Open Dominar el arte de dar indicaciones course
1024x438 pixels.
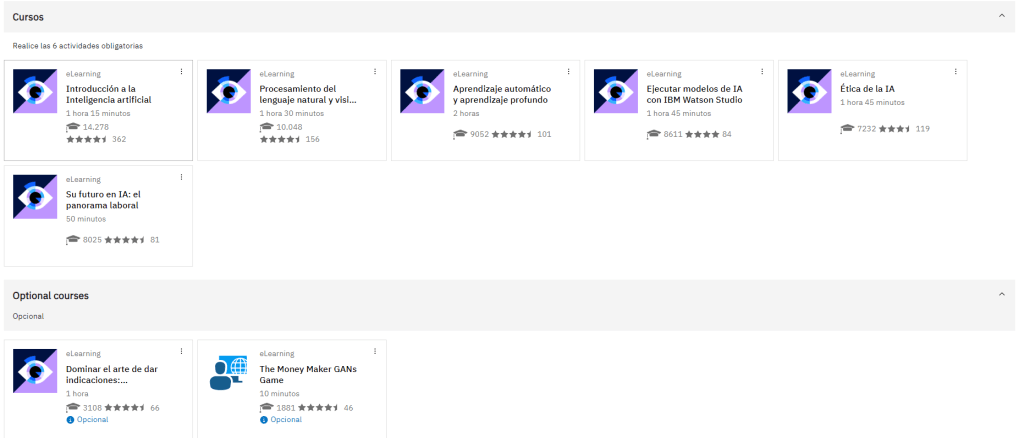click(x=111, y=374)
